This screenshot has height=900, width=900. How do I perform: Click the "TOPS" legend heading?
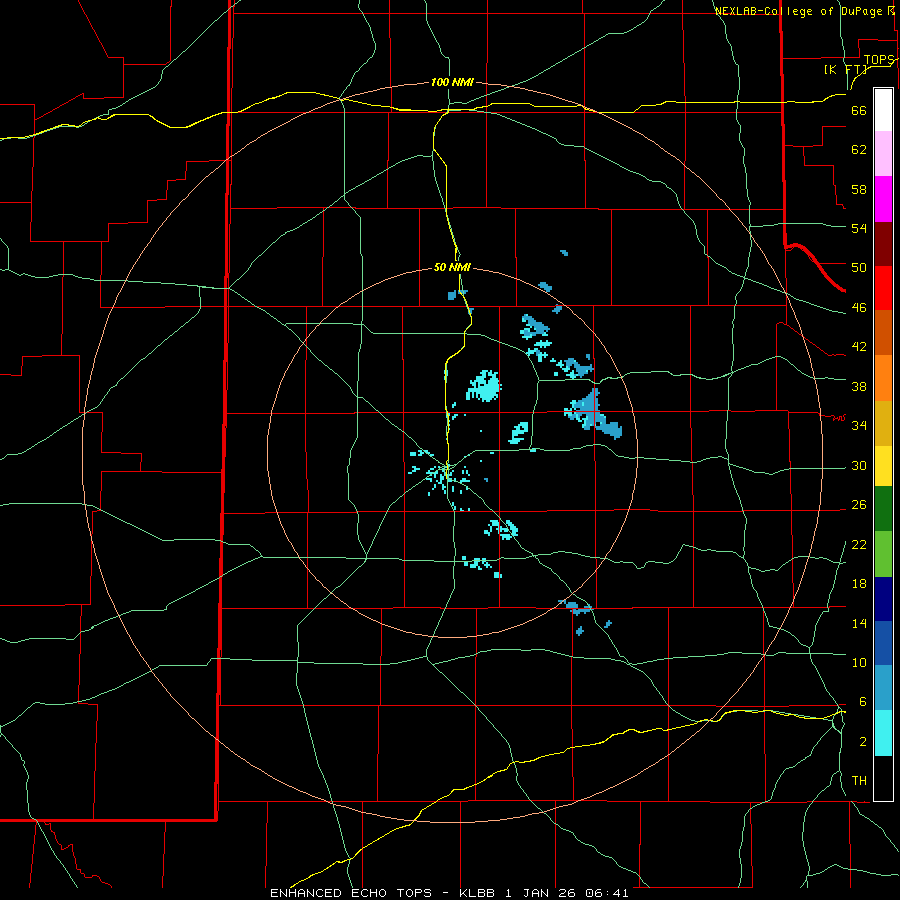(878, 60)
